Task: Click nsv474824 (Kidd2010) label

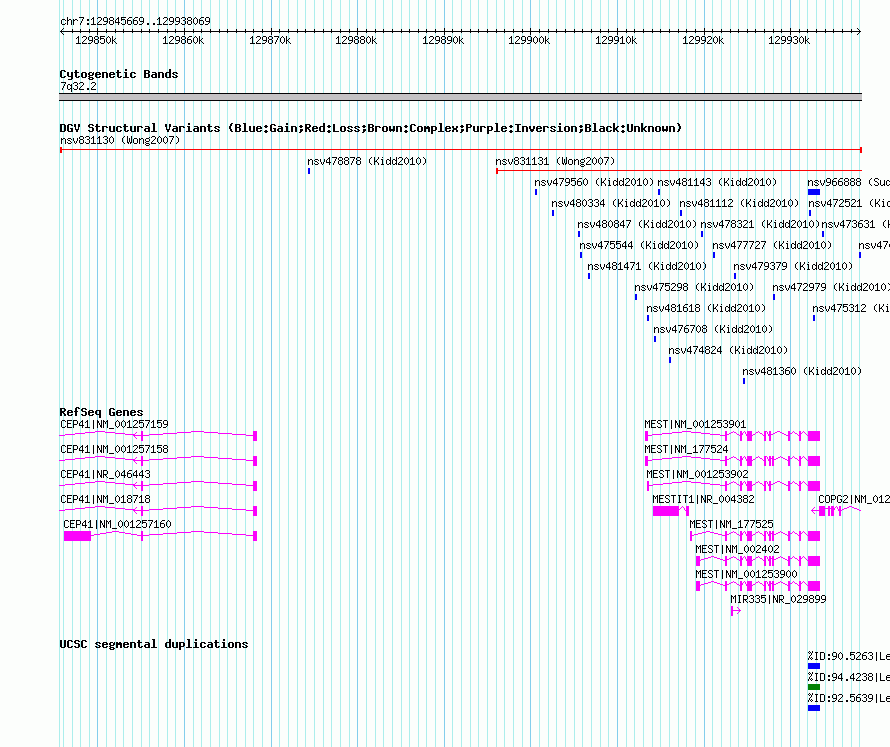Action: click(728, 350)
